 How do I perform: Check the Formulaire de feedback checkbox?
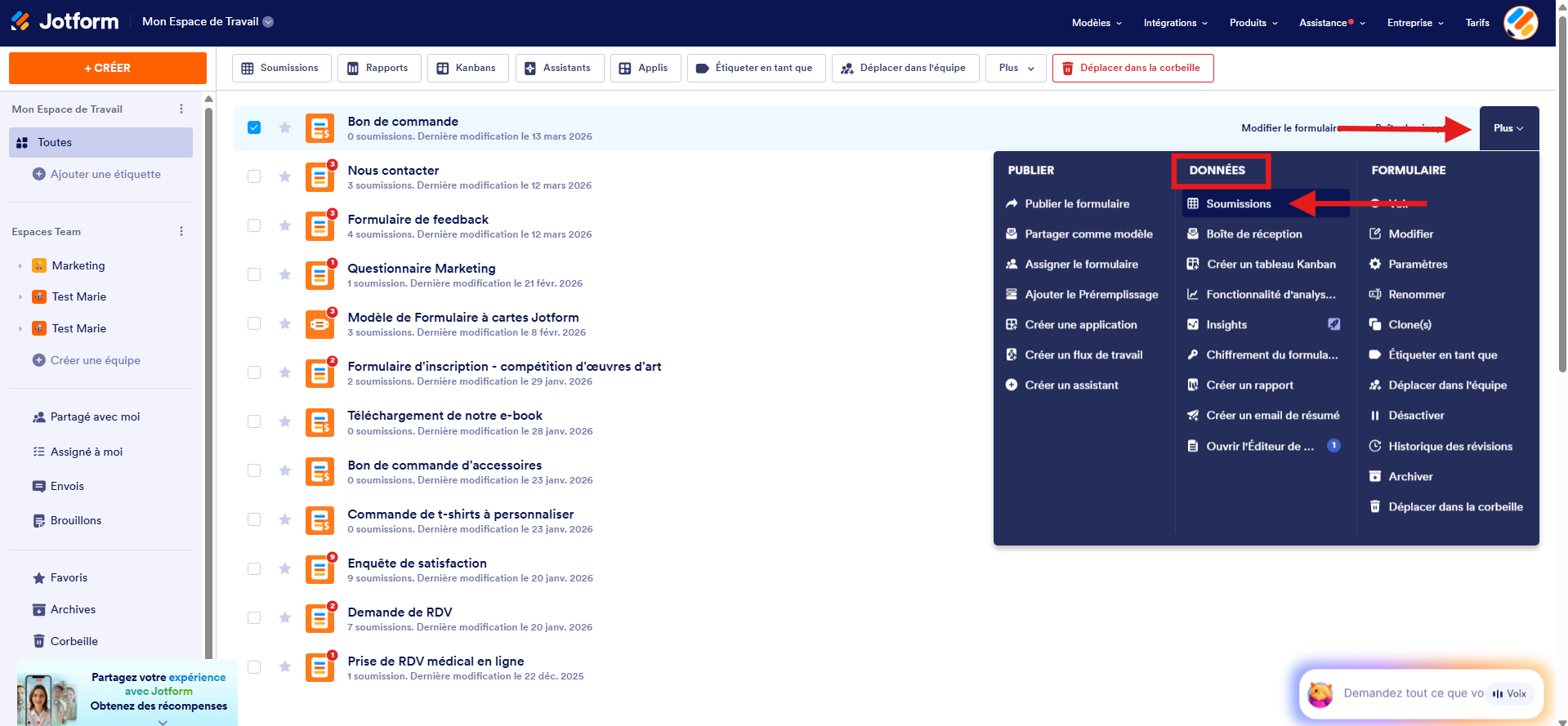tap(254, 225)
